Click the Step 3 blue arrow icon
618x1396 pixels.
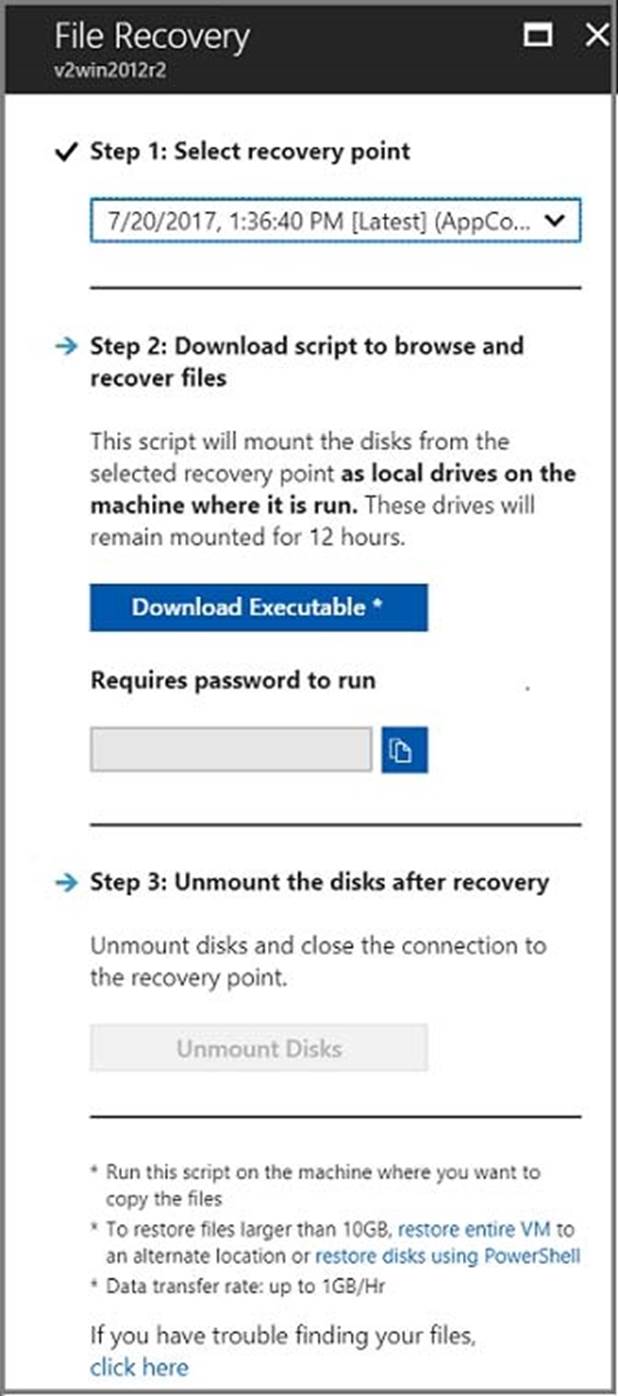(67, 882)
